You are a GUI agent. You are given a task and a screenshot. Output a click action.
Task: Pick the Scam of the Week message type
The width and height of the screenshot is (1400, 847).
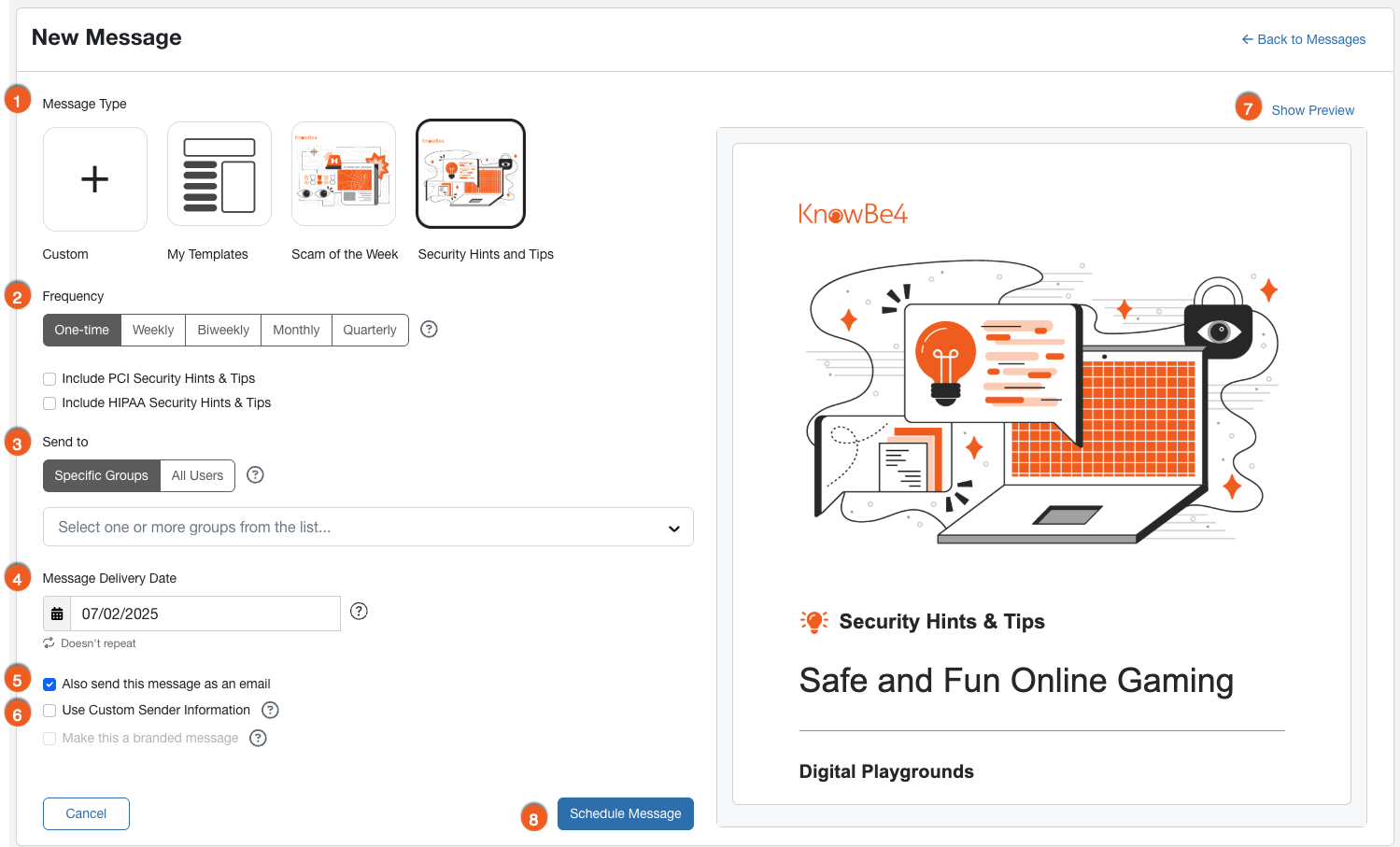point(343,174)
